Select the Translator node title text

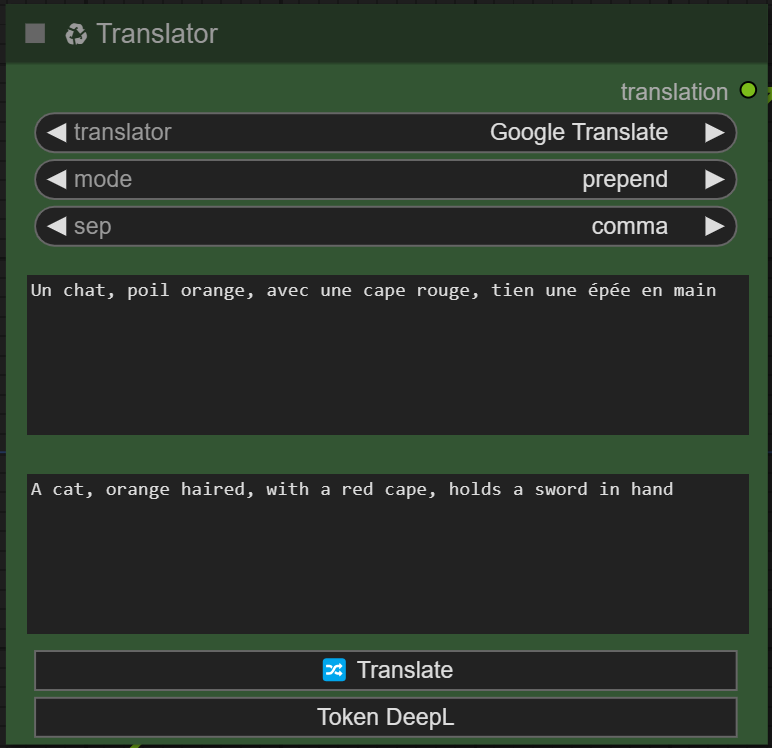point(157,34)
